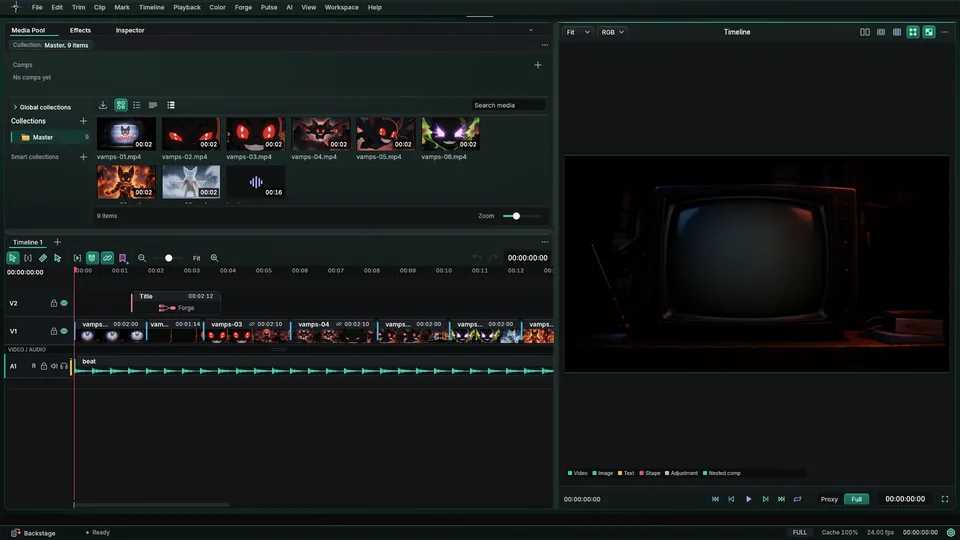This screenshot has height=540, width=960.
Task: Adjust the timeline zoom slider knob
Action: point(168,258)
